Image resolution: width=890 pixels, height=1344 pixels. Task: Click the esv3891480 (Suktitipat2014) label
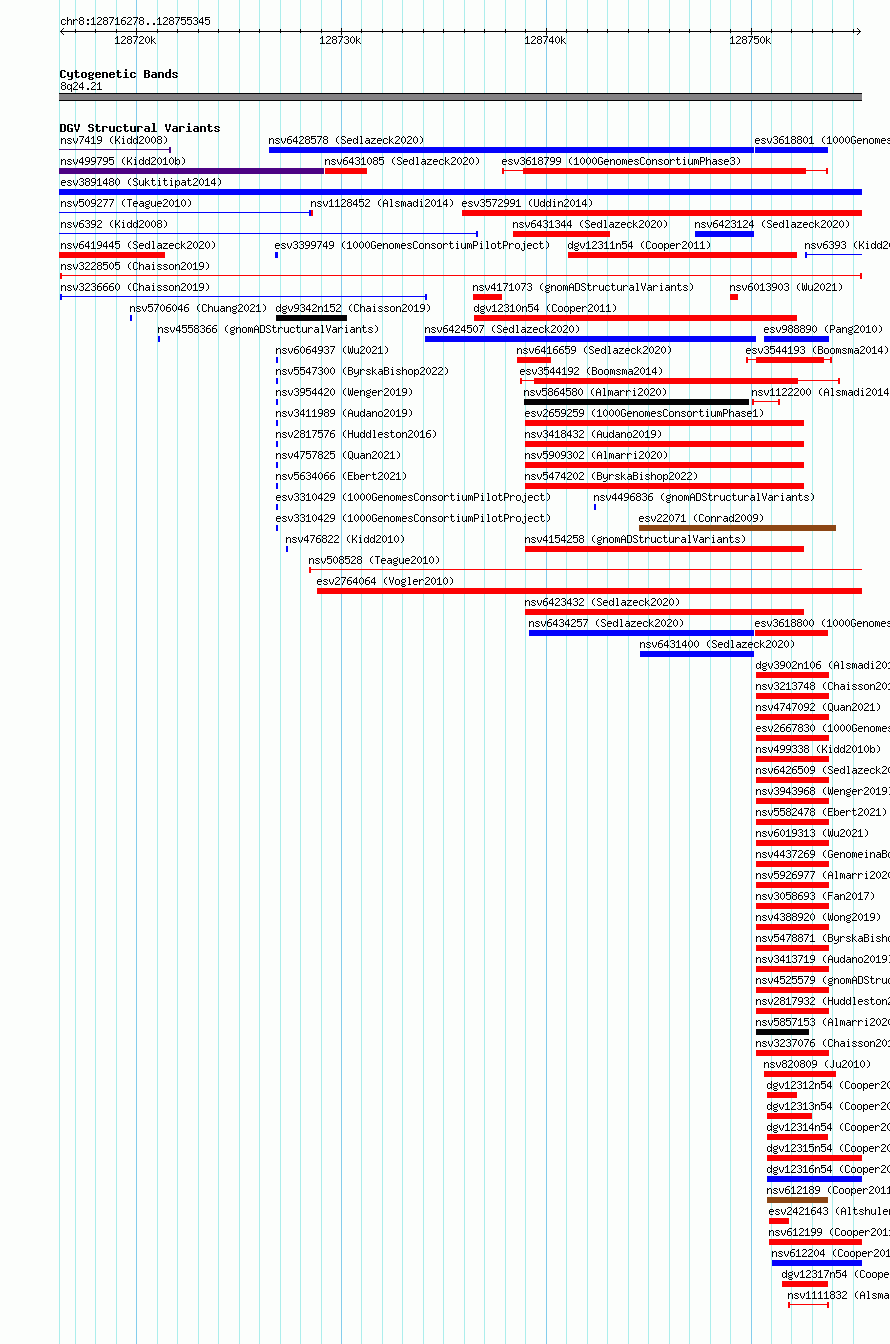click(x=141, y=182)
